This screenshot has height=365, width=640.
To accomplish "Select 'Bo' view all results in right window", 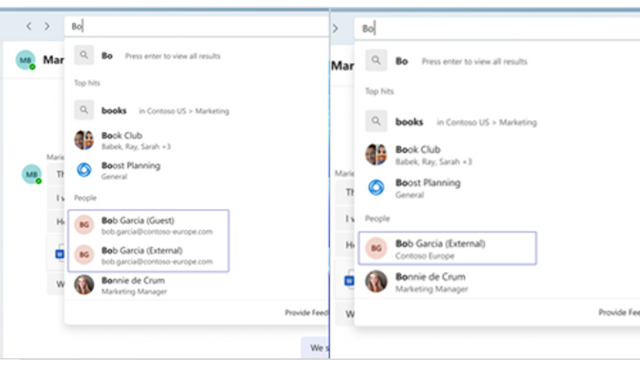I will pyautogui.click(x=497, y=61).
